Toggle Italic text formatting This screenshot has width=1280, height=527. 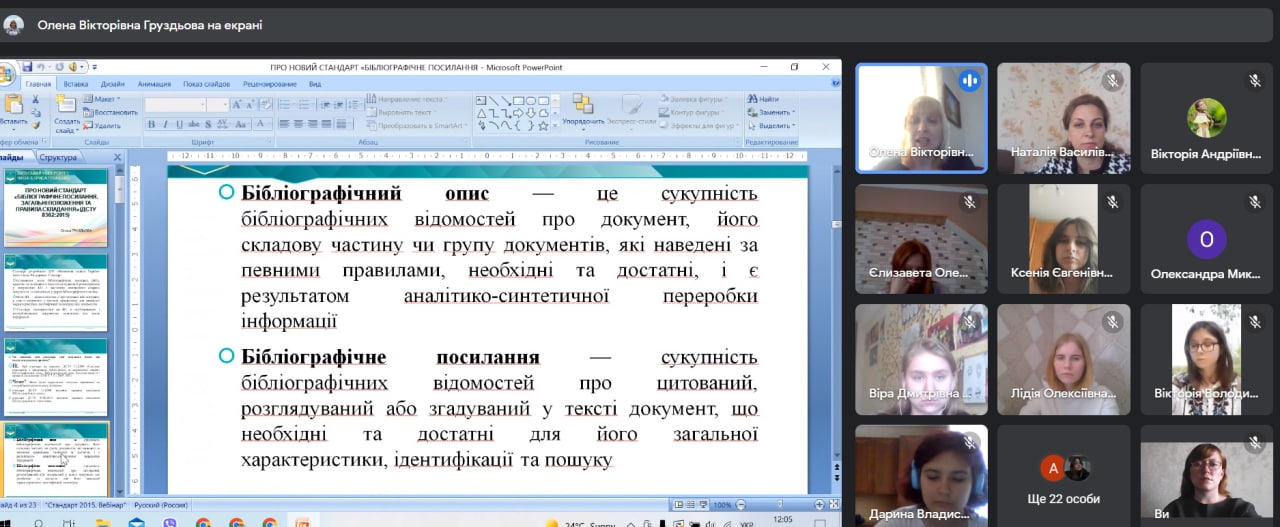[165, 125]
